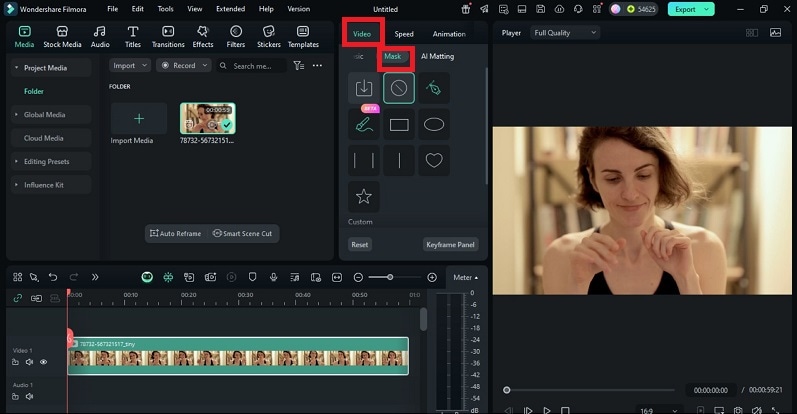This screenshot has height=414, width=797.
Task: Click the timeline layout grid icon
Action: (18, 277)
